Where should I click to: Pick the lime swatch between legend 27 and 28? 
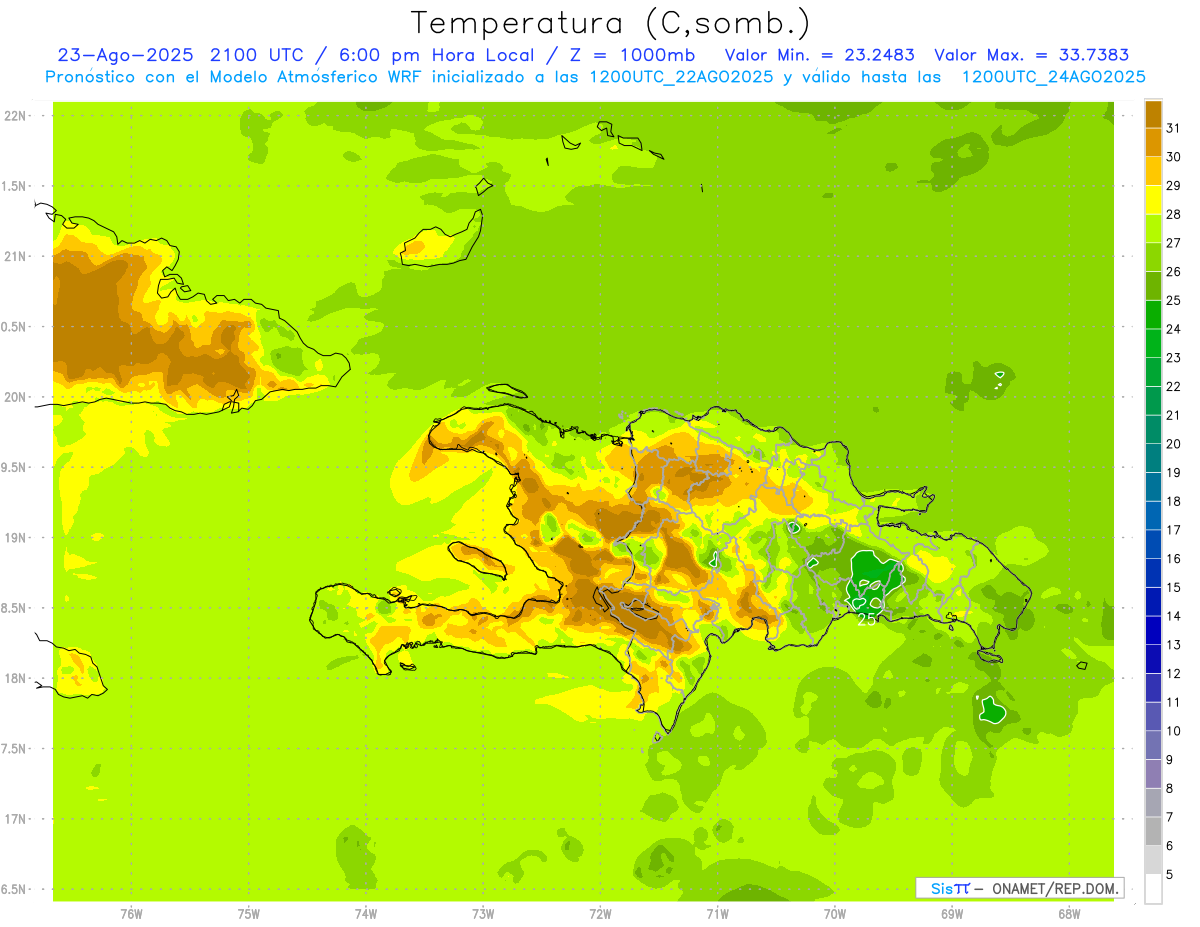point(1153,228)
